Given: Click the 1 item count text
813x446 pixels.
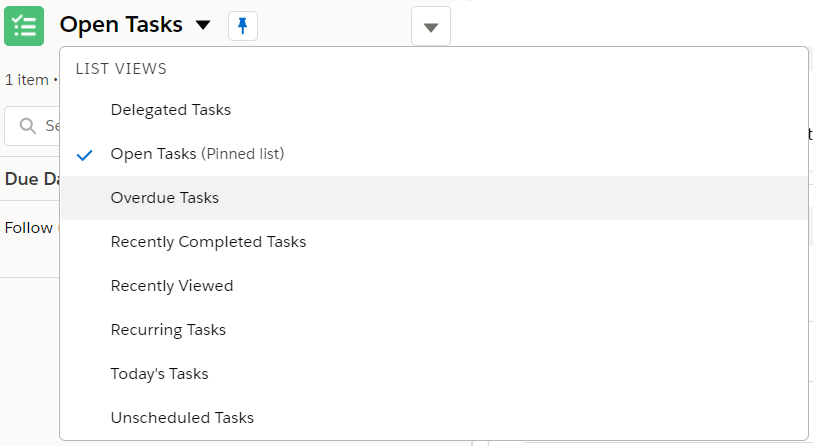Looking at the screenshot, I should pos(27,80).
